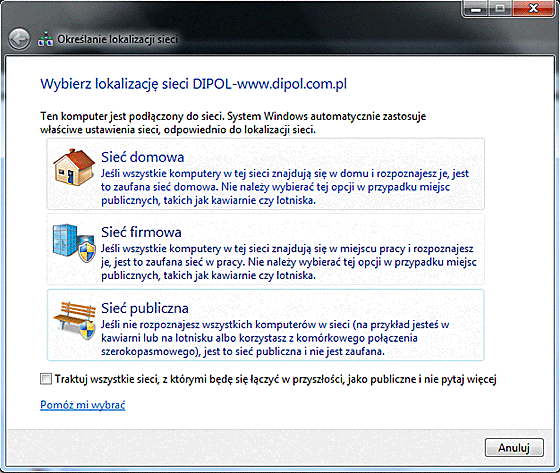Pick the Sieć publiczna heading
Screen dimensions: 560x473
[x=145, y=308]
